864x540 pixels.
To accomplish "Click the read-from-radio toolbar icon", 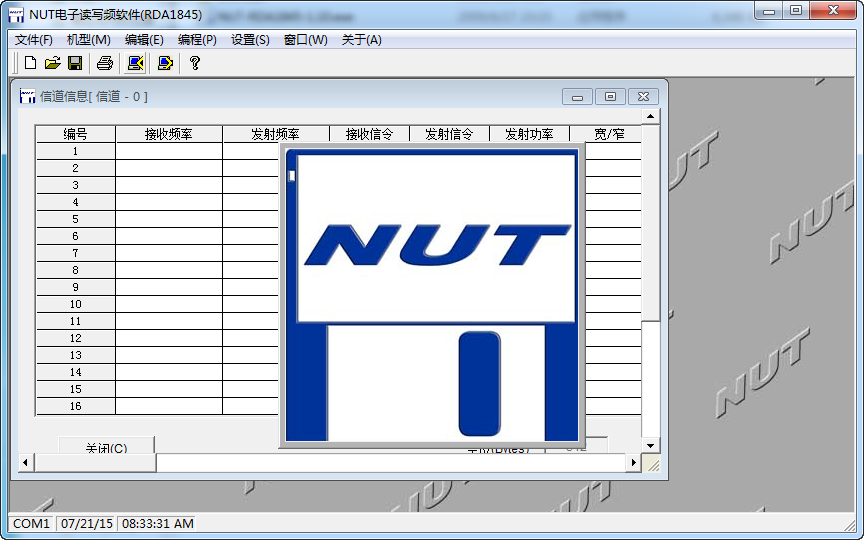I will (135, 63).
